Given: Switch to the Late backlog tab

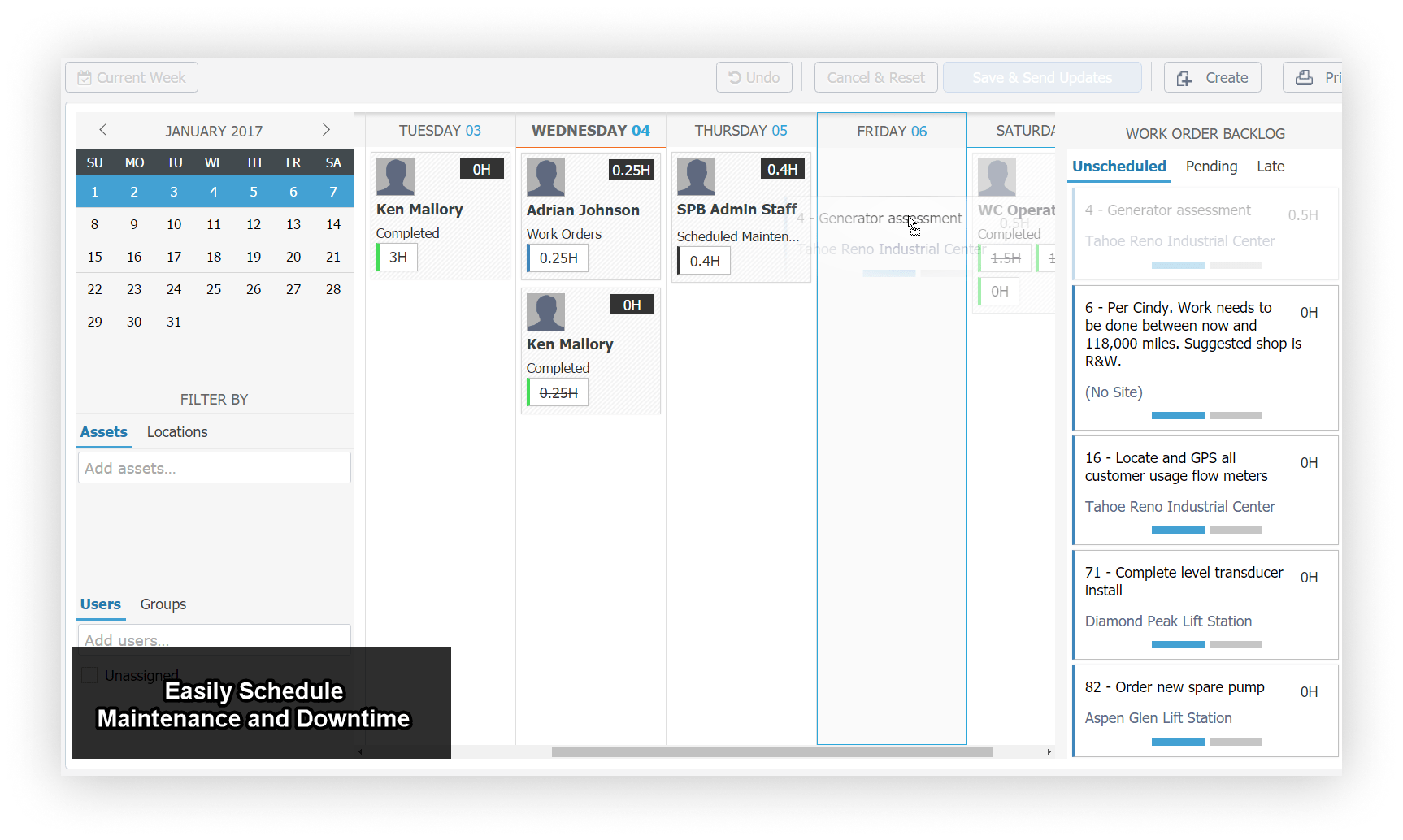Looking at the screenshot, I should pos(1271,167).
